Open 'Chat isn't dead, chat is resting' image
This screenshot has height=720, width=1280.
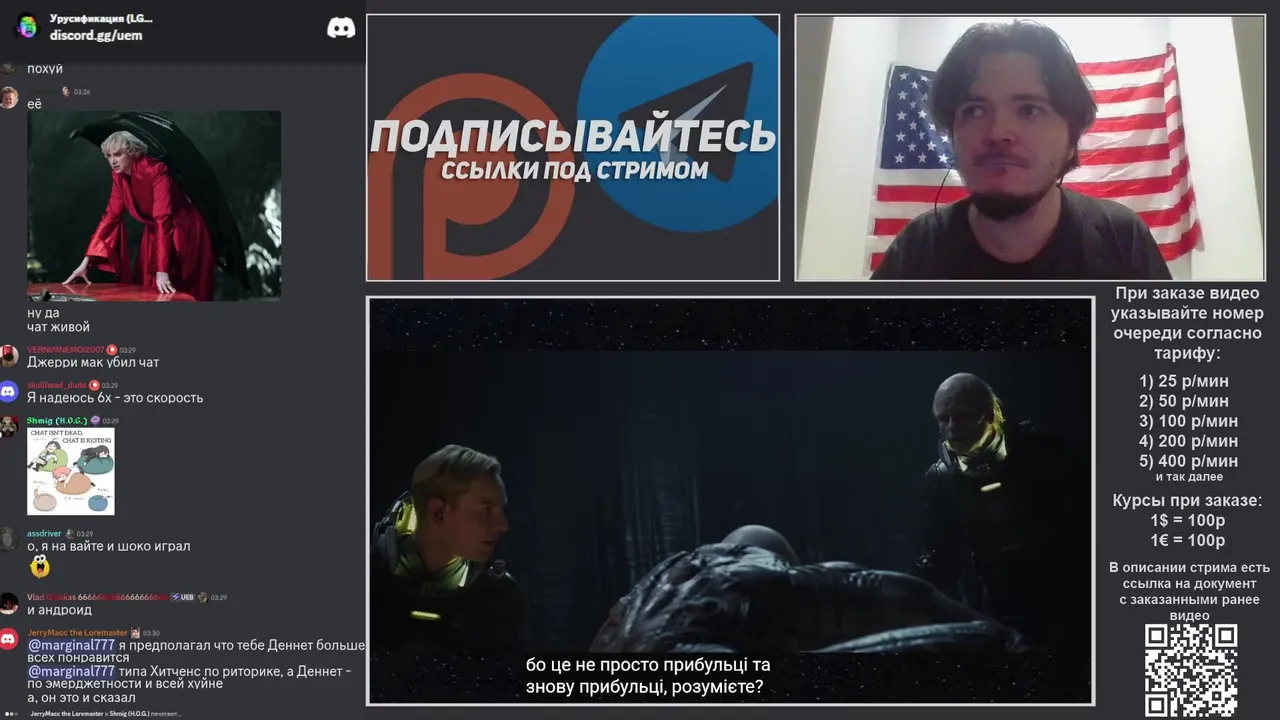(71, 471)
